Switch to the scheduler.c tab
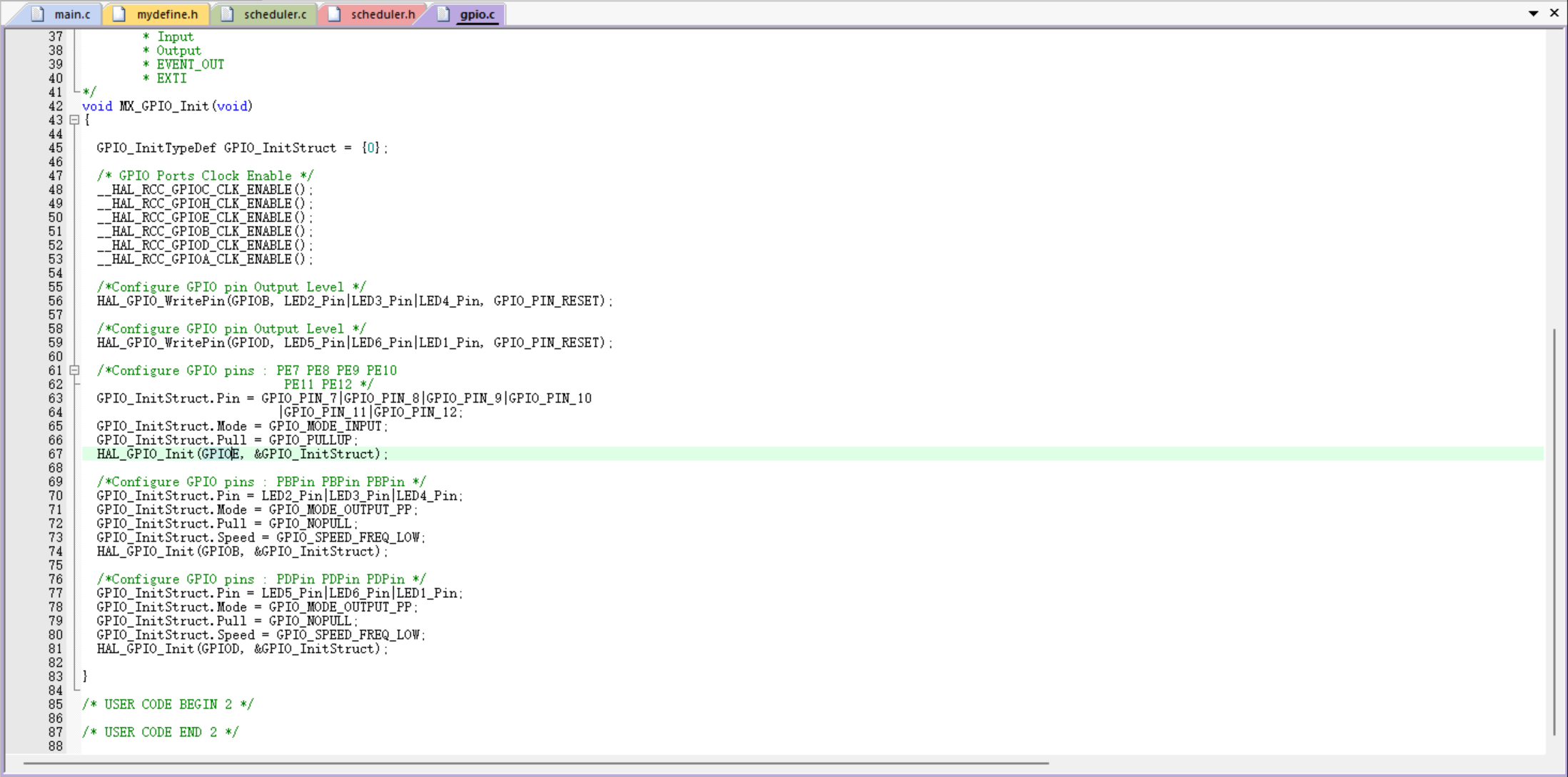1568x777 pixels. click(x=274, y=14)
